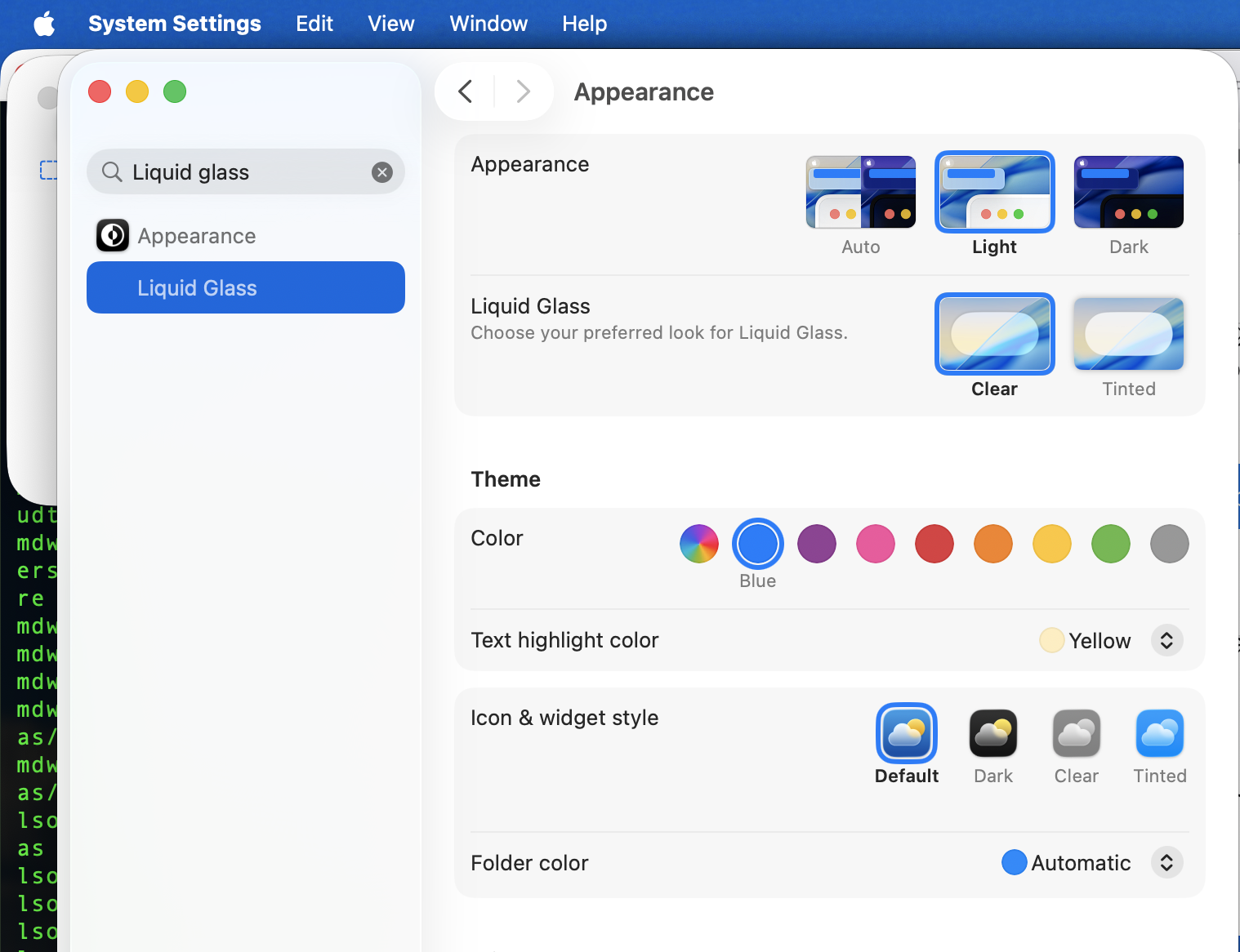Open the Edit menu
The height and width of the screenshot is (952, 1240).
point(314,24)
